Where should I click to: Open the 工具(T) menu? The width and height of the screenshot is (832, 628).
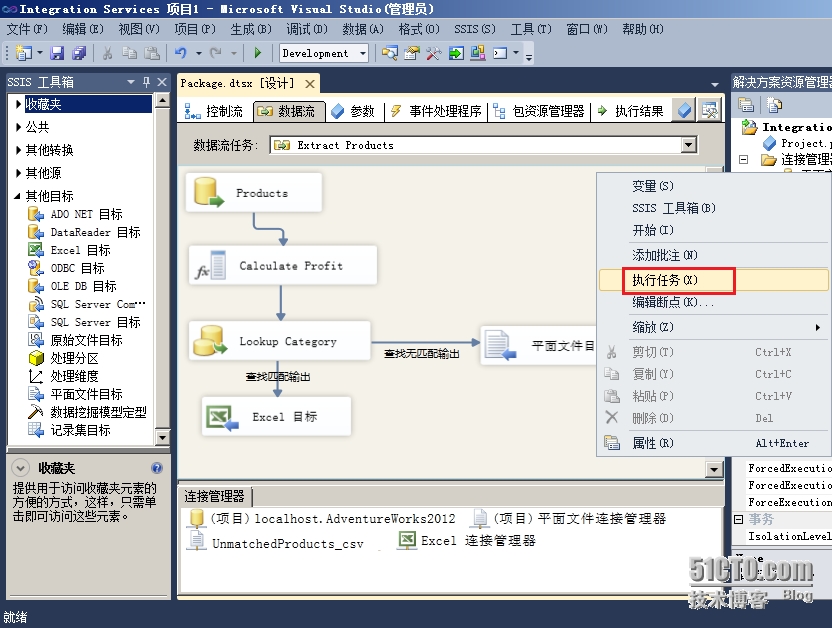531,29
